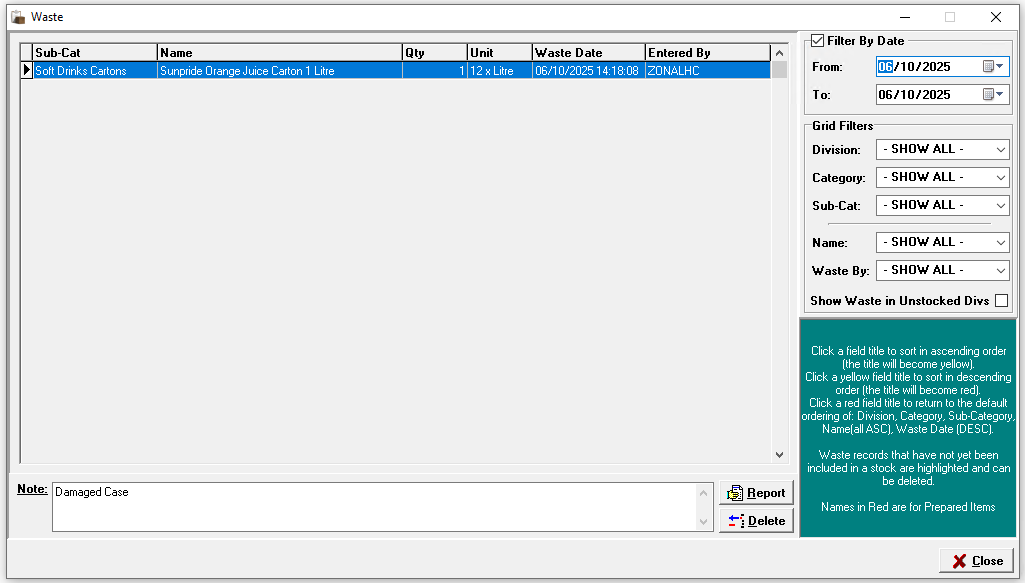
Task: Open the From date calendar picker
Action: [x=992, y=67]
